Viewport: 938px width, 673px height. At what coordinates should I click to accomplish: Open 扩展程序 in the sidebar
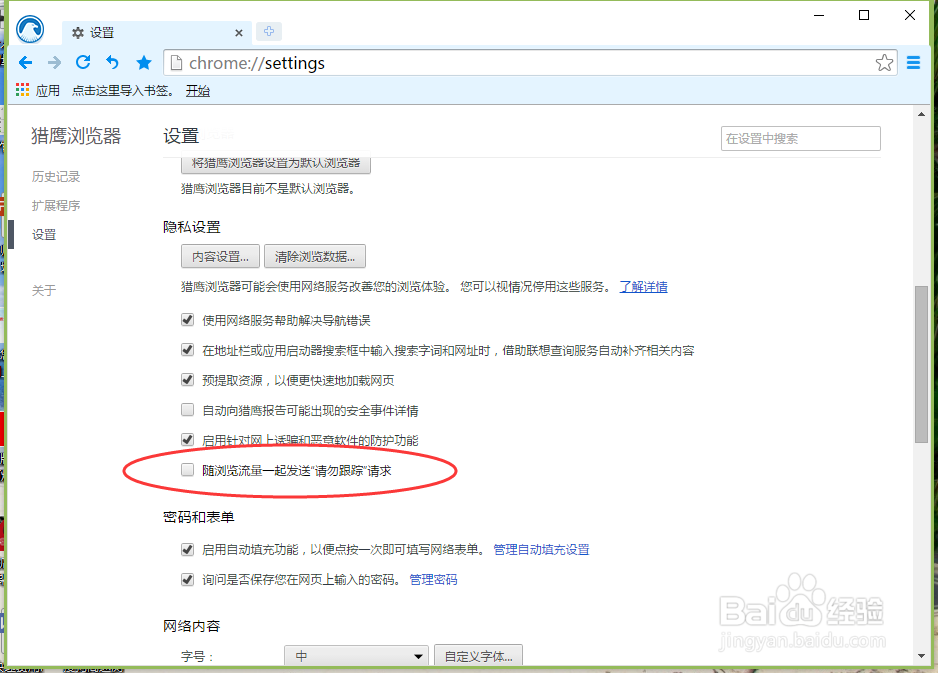coord(56,206)
